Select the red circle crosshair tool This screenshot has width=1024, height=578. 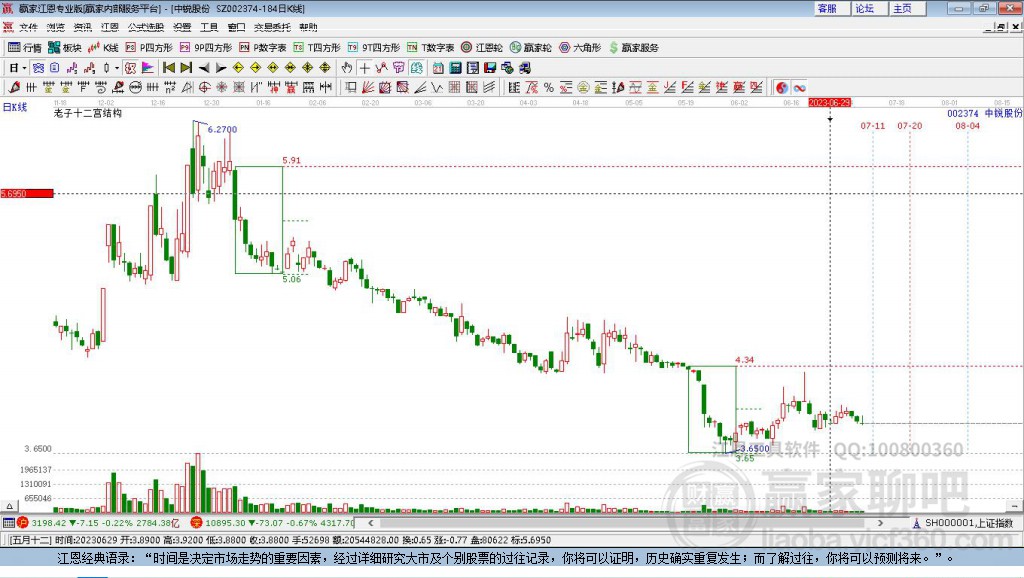coord(204,88)
